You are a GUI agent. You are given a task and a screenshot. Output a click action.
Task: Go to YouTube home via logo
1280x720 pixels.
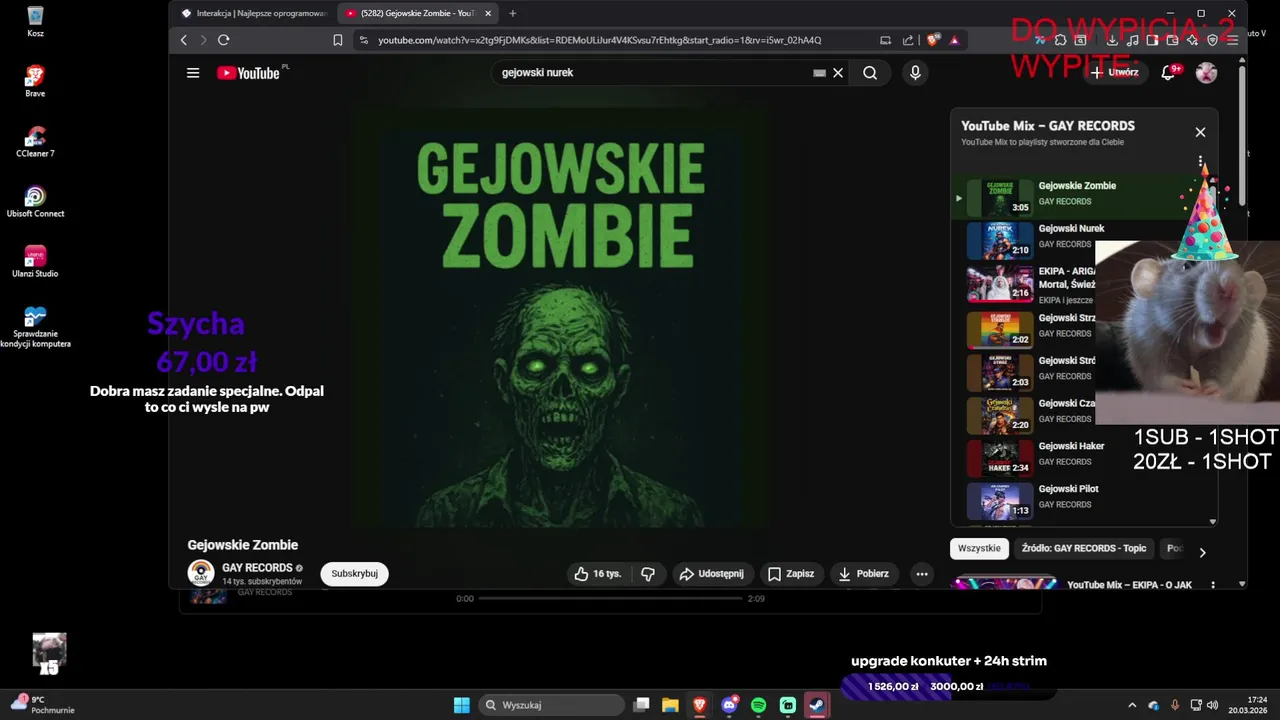pyautogui.click(x=248, y=73)
